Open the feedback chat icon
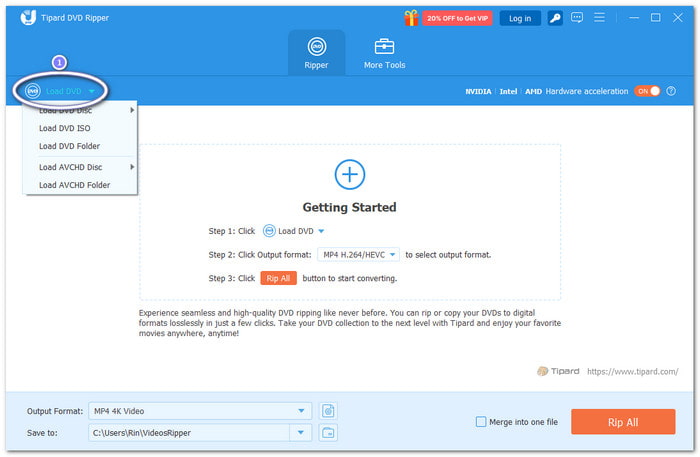The width and height of the screenshot is (700, 457). point(577,18)
